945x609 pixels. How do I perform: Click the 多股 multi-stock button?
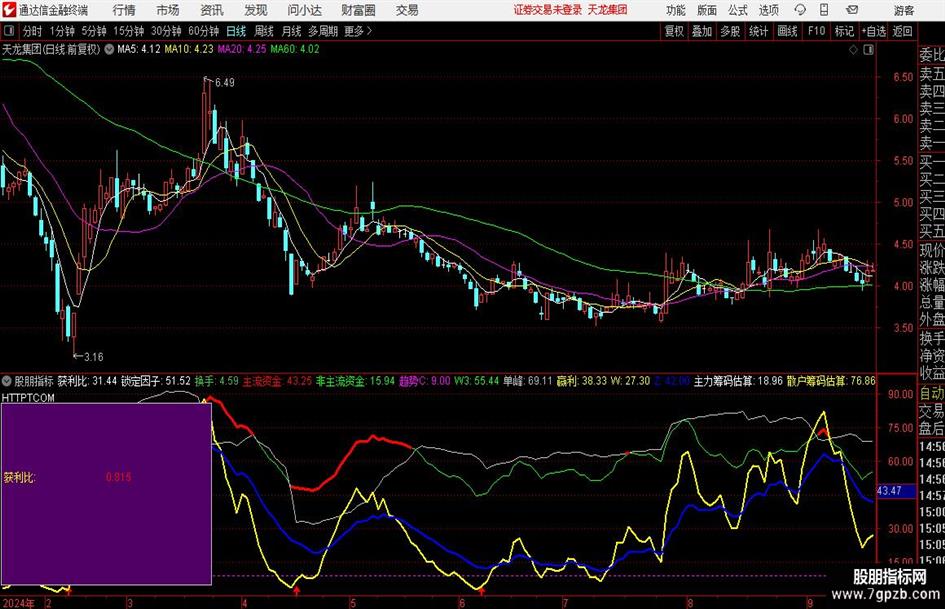point(730,31)
